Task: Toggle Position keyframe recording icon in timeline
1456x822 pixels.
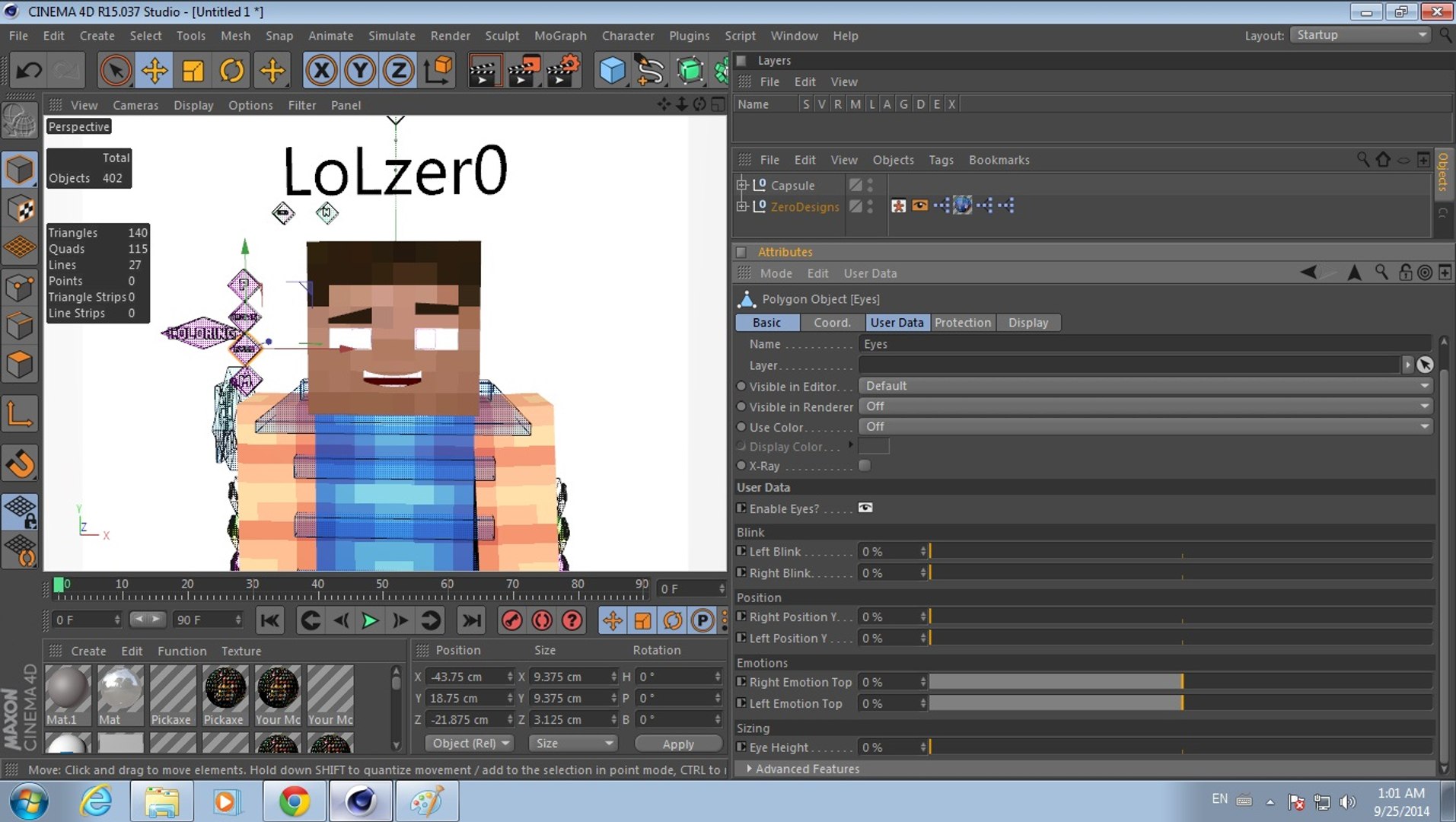Action: pyautogui.click(x=613, y=621)
